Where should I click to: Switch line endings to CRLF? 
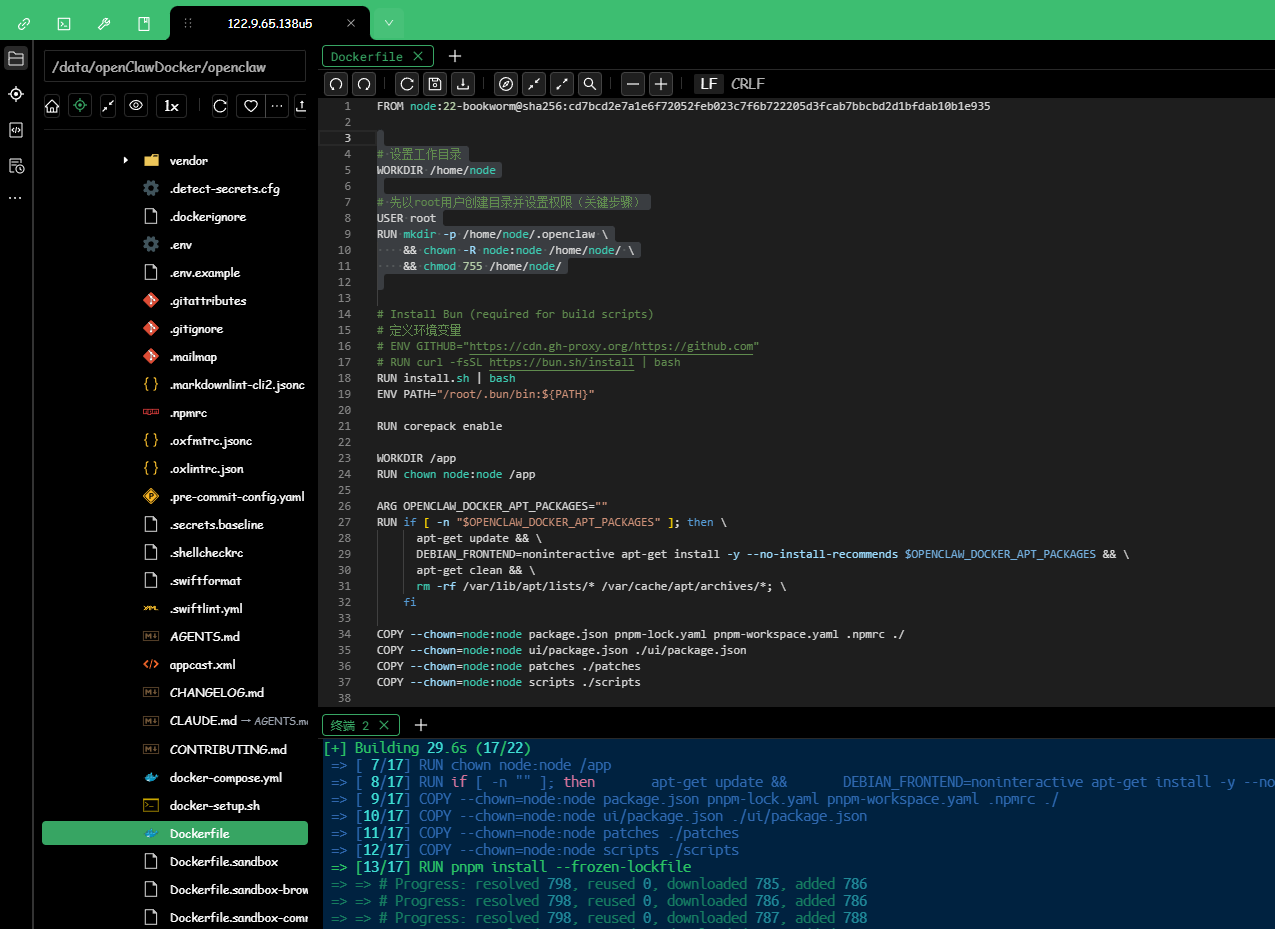click(x=748, y=84)
